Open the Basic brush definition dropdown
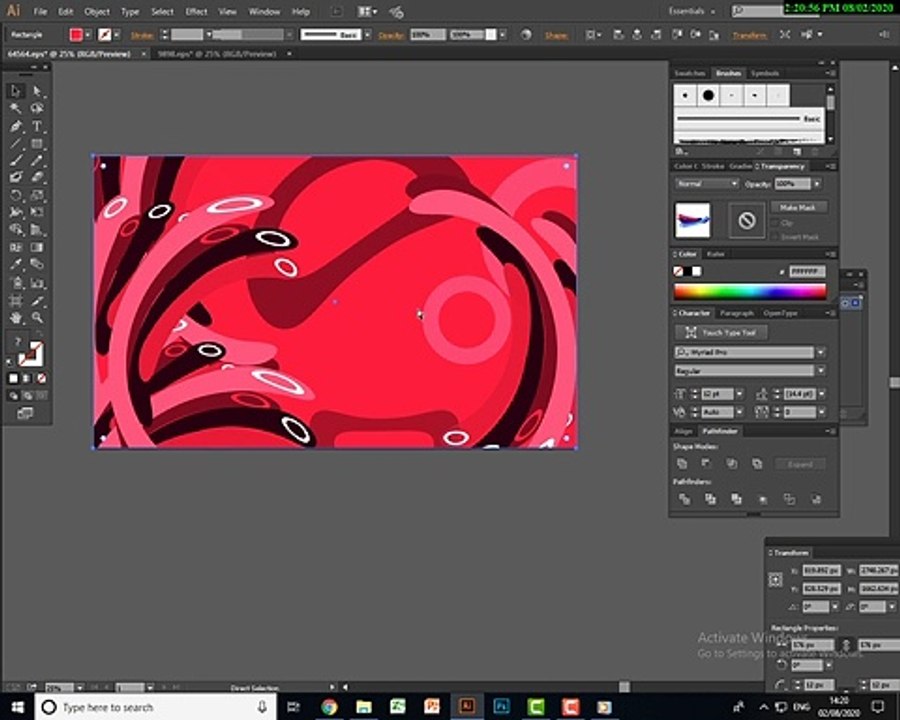Viewport: 900px width, 720px height. [368, 34]
